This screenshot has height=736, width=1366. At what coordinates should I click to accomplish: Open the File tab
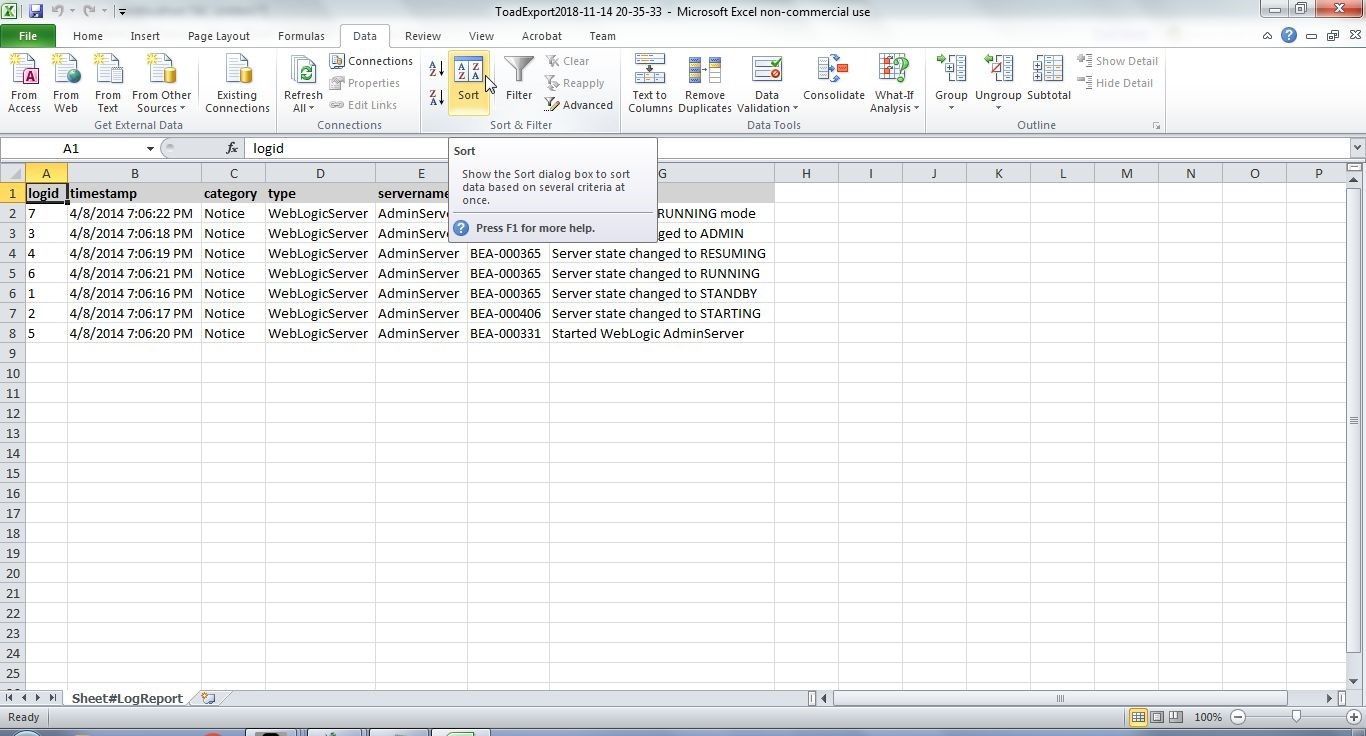click(x=28, y=36)
